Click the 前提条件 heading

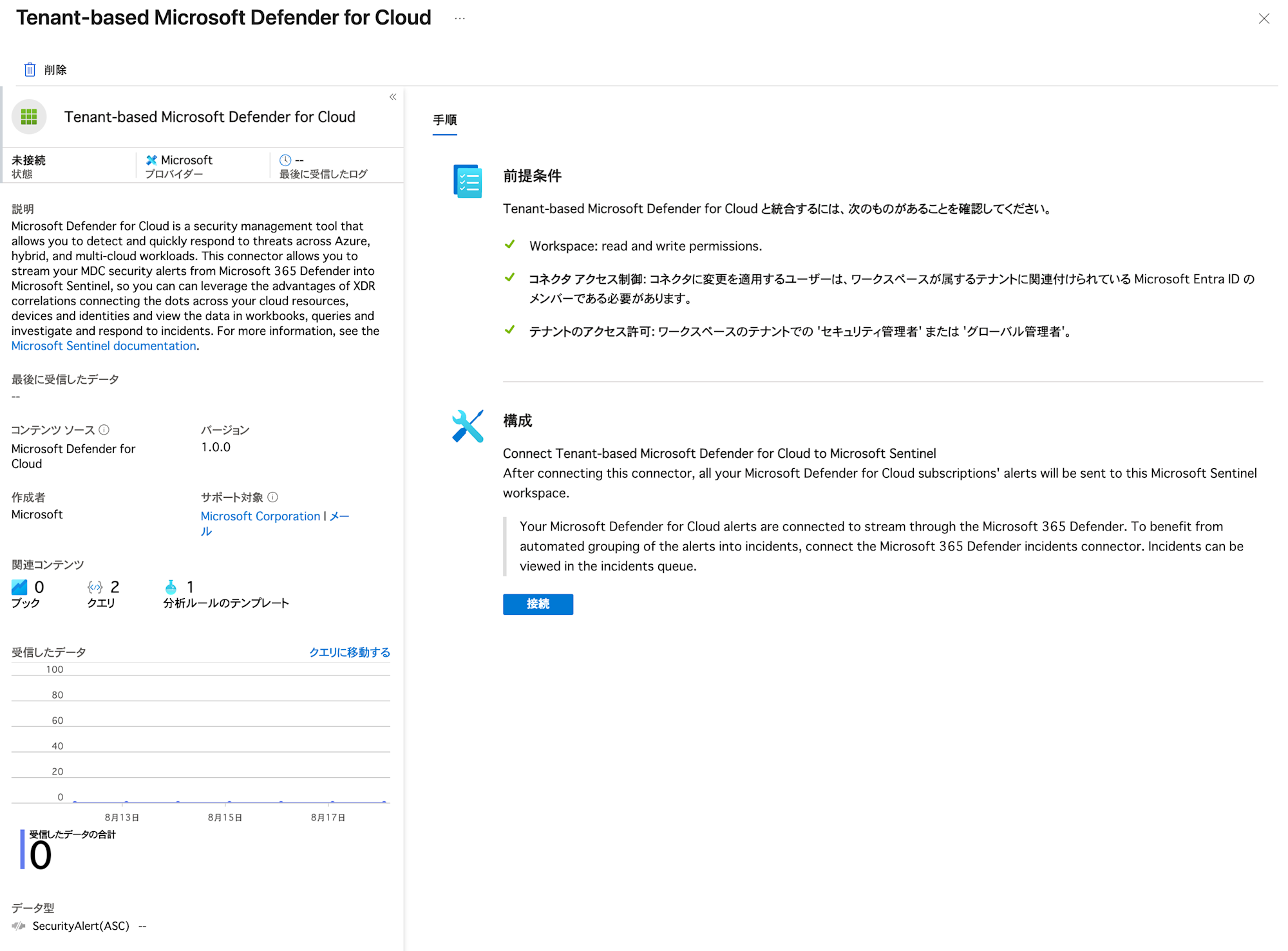(532, 176)
